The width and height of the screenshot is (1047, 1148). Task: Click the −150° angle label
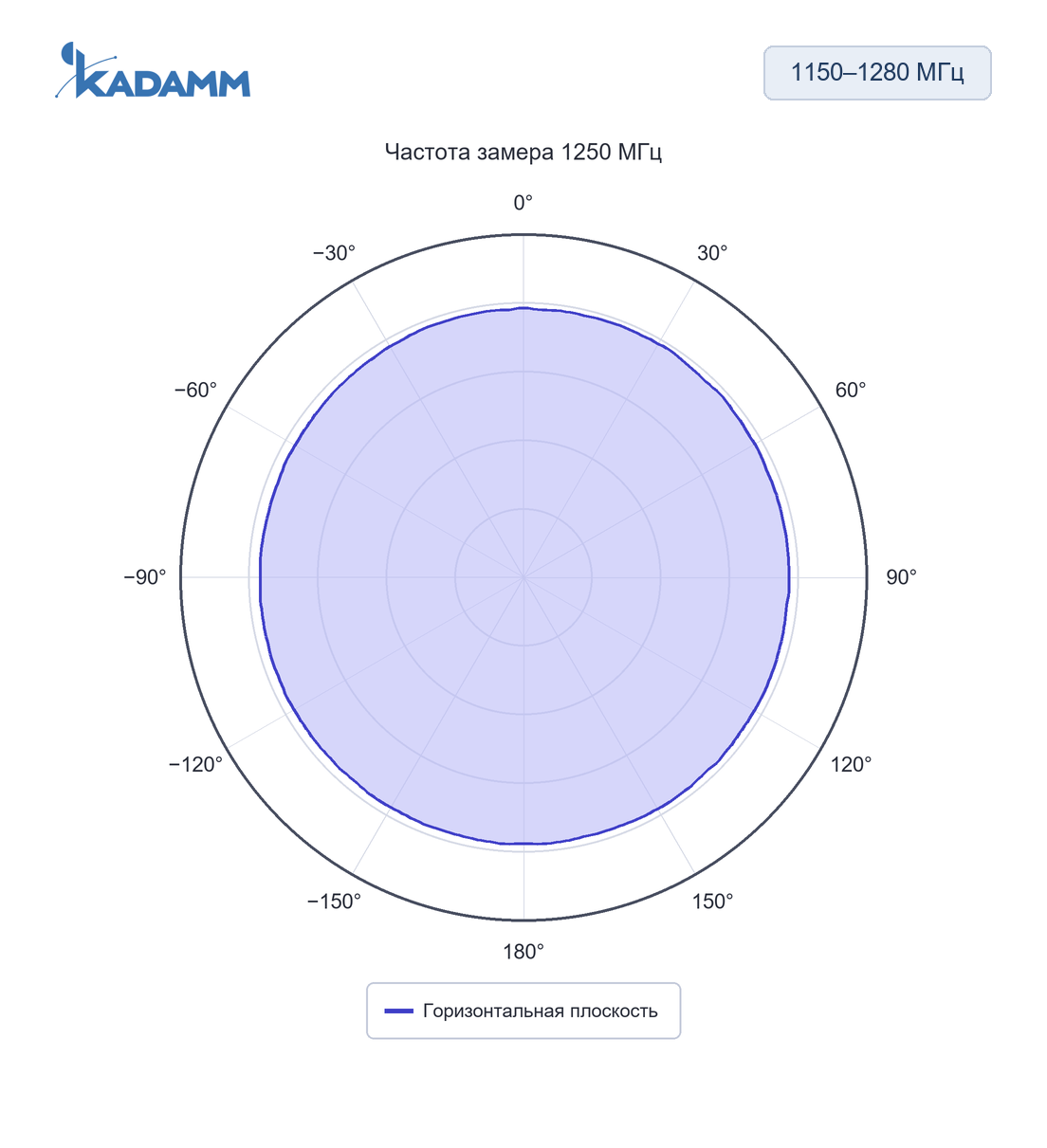334,902
